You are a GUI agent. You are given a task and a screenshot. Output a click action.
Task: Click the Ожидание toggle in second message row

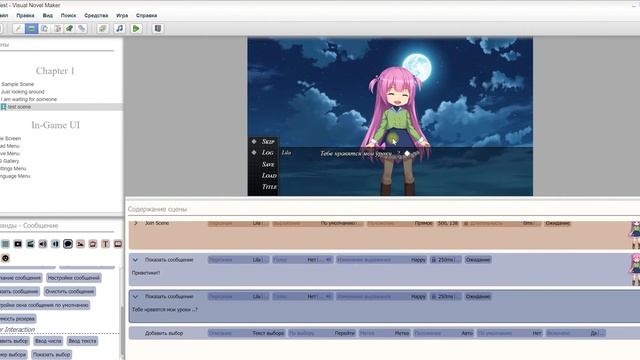pyautogui.click(x=478, y=297)
